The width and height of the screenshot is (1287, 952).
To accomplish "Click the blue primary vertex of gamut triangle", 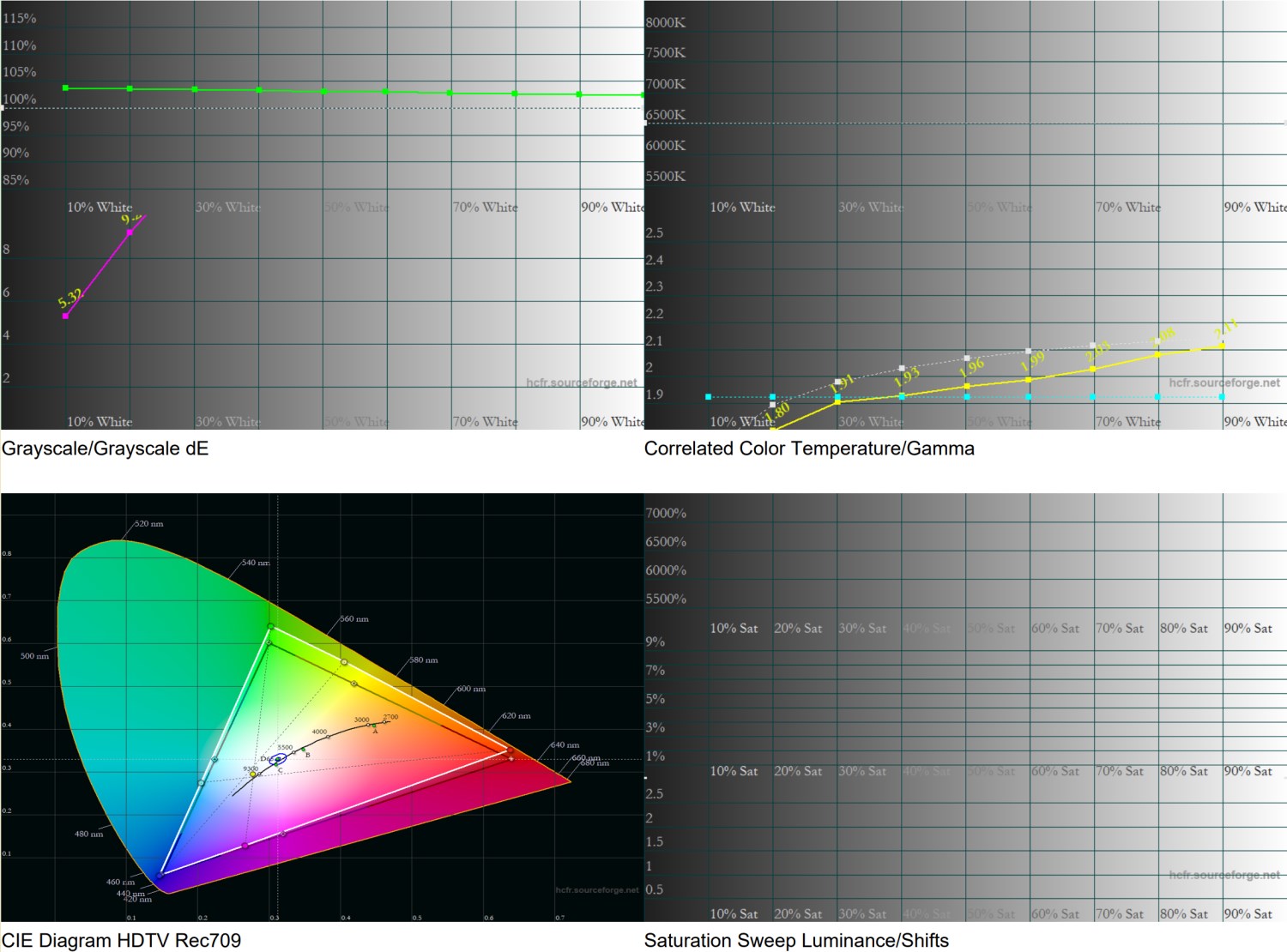I will click(160, 875).
